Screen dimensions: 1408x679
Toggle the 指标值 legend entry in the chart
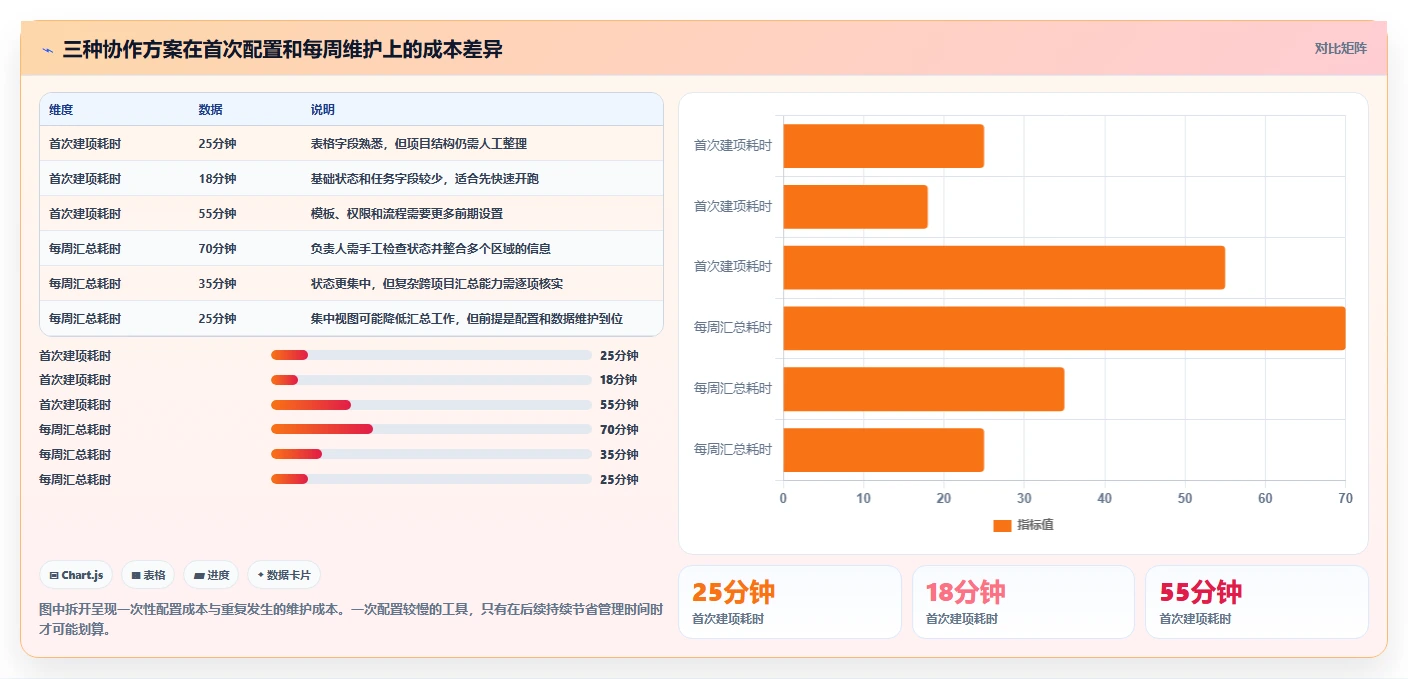click(x=1023, y=525)
